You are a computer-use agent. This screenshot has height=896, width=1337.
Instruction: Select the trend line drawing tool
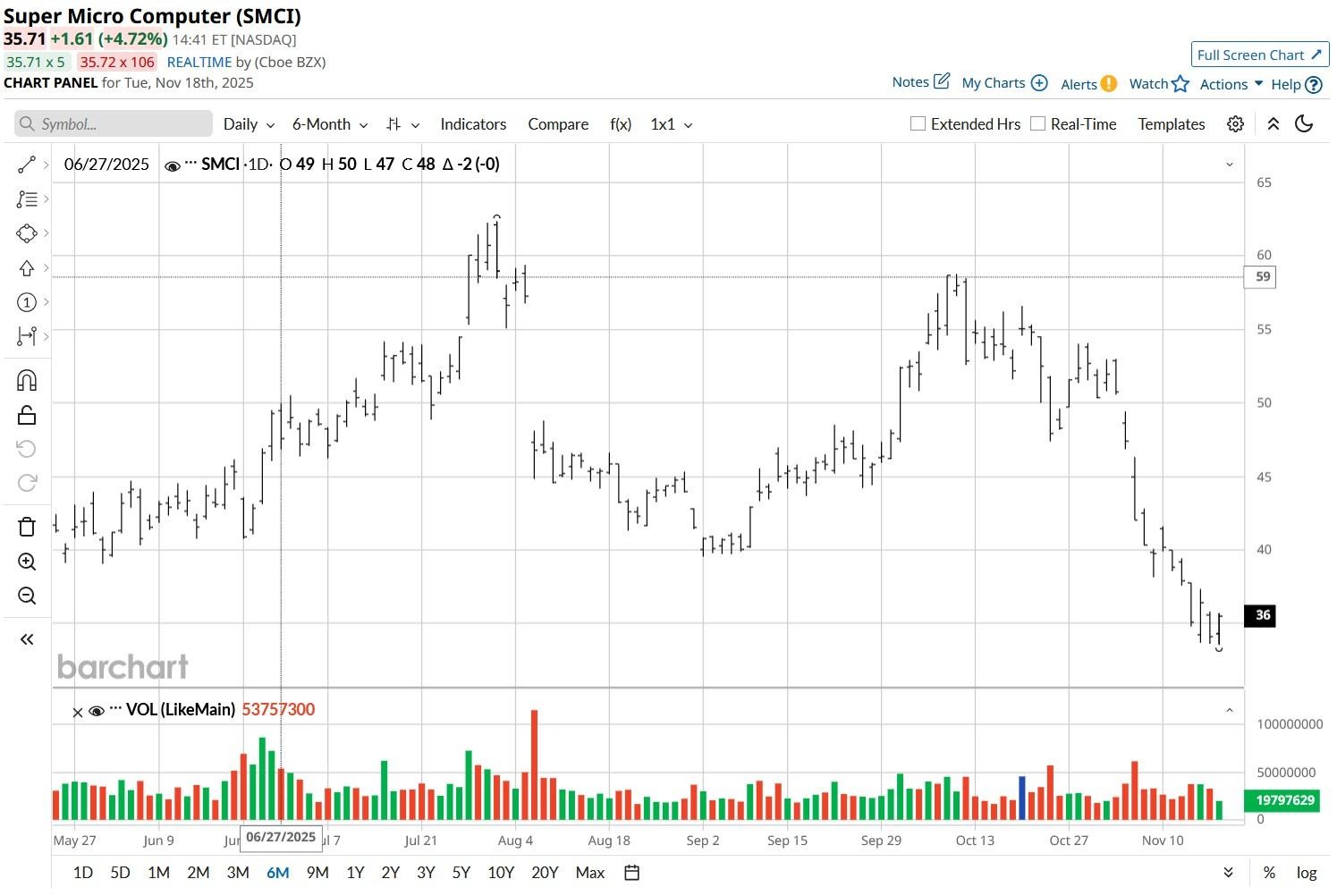click(x=27, y=165)
